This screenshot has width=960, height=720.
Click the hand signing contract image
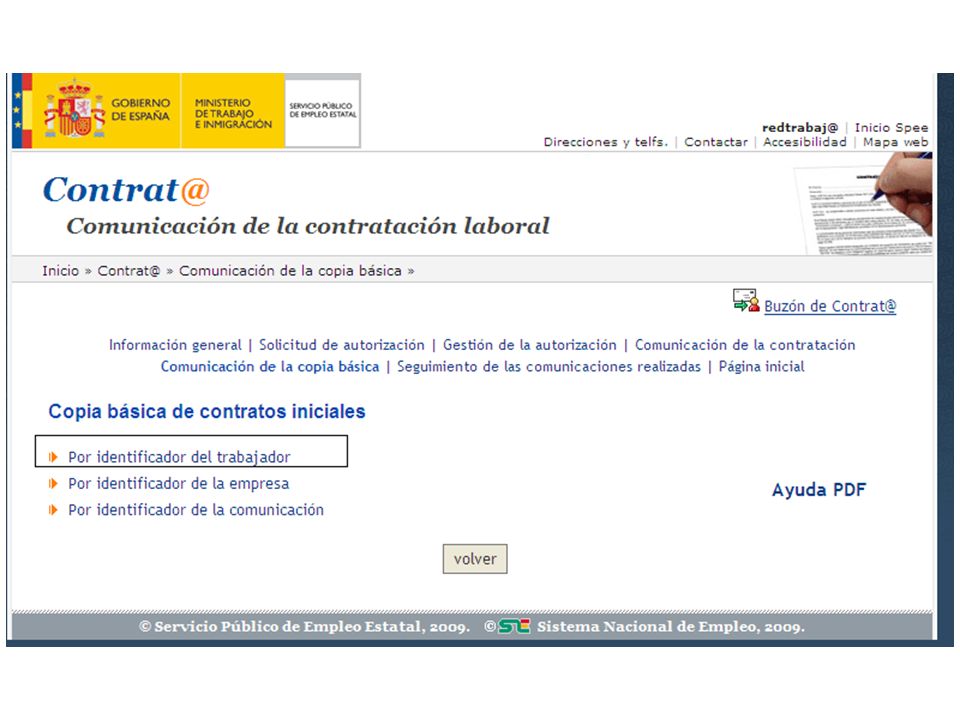[864, 204]
